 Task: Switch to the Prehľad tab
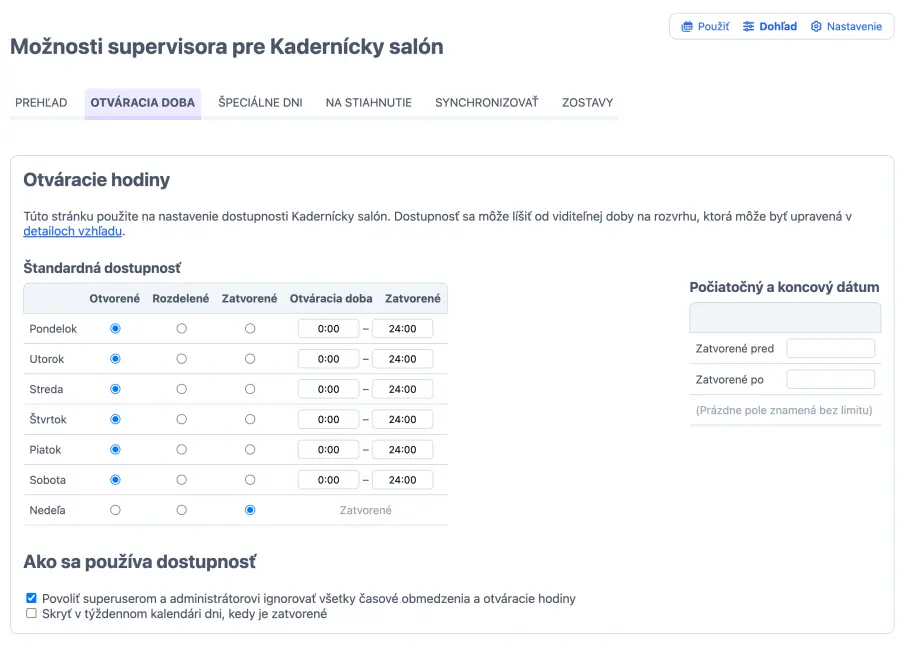[41, 103]
